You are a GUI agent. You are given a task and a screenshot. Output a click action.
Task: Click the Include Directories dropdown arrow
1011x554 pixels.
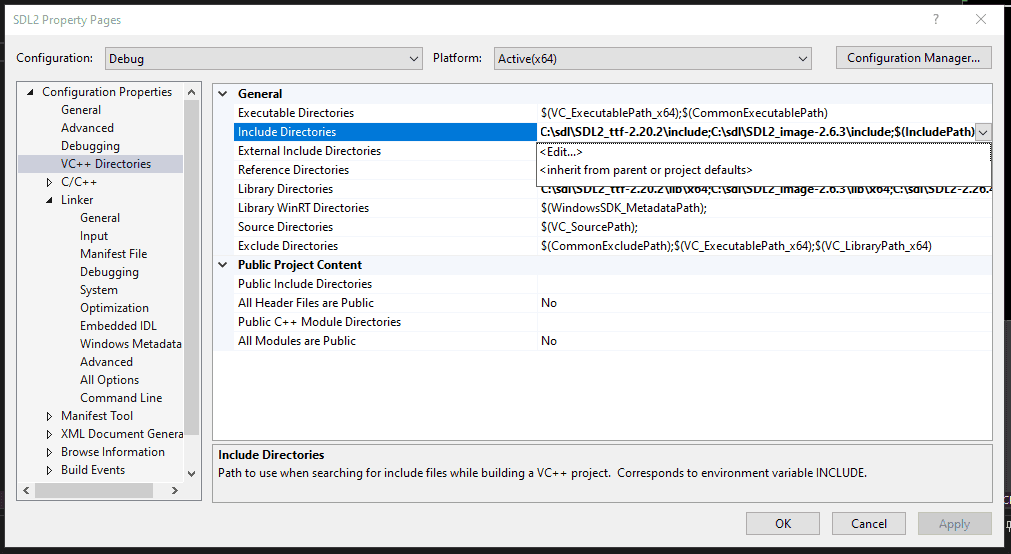(x=983, y=132)
